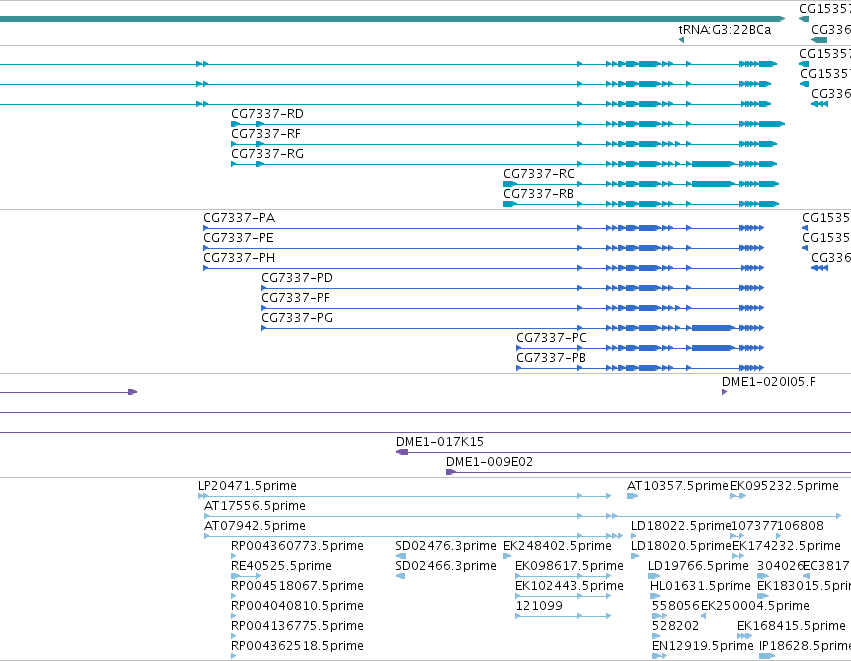Select the LD19766.5prime EST
The image size is (851, 661).
(698, 567)
